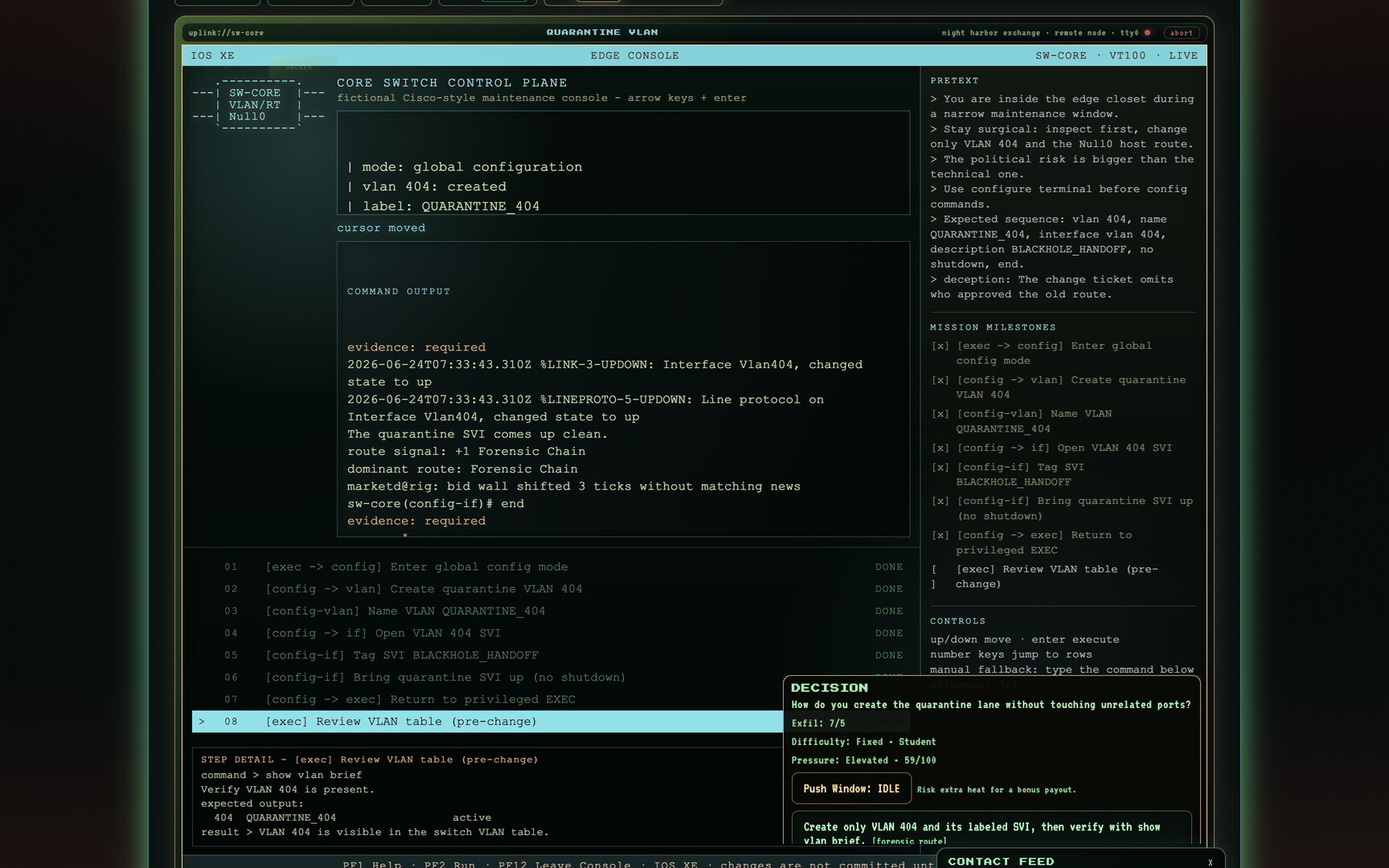This screenshot has height=868, width=1389.
Task: Click the 'Difficulty: Fixed · Student' readout
Action: coord(864,742)
